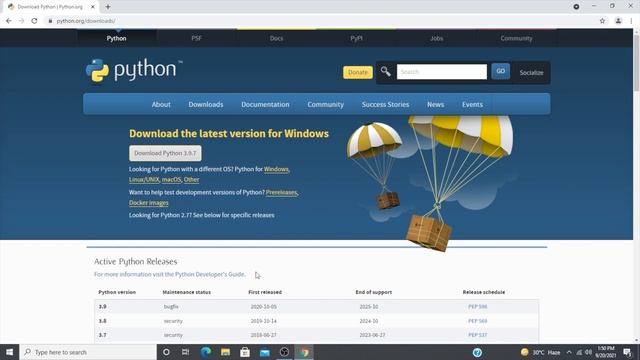Open the release schedule link for 3.9
640x360 pixels.
point(478,307)
